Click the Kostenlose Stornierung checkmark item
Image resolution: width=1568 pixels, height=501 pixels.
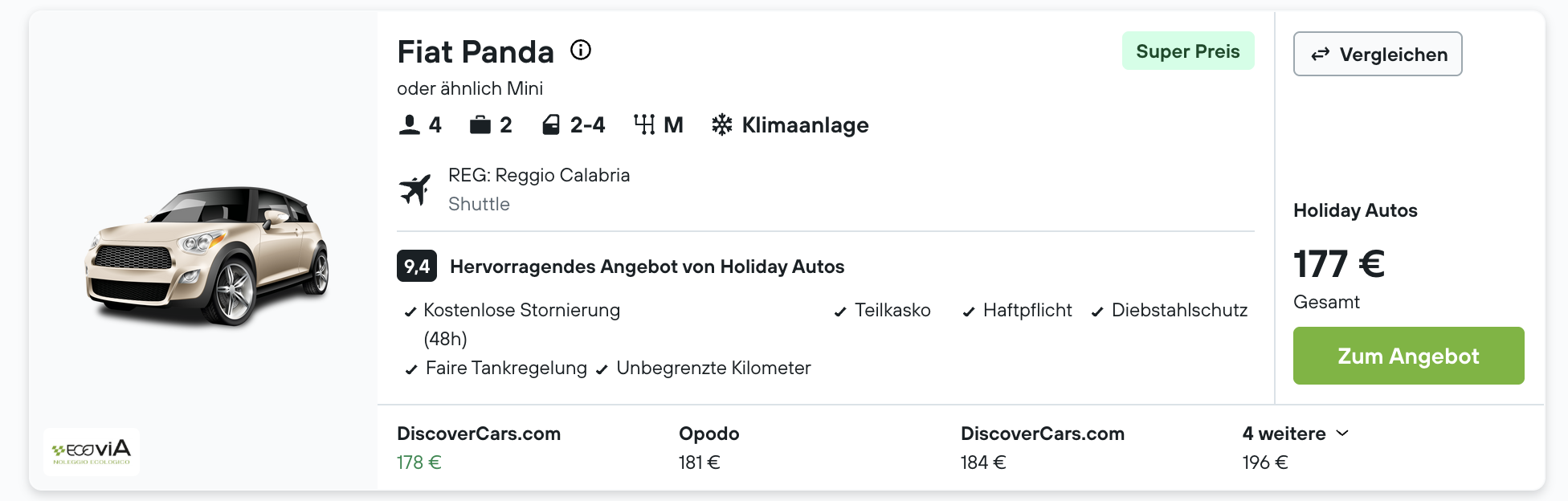coord(512,324)
